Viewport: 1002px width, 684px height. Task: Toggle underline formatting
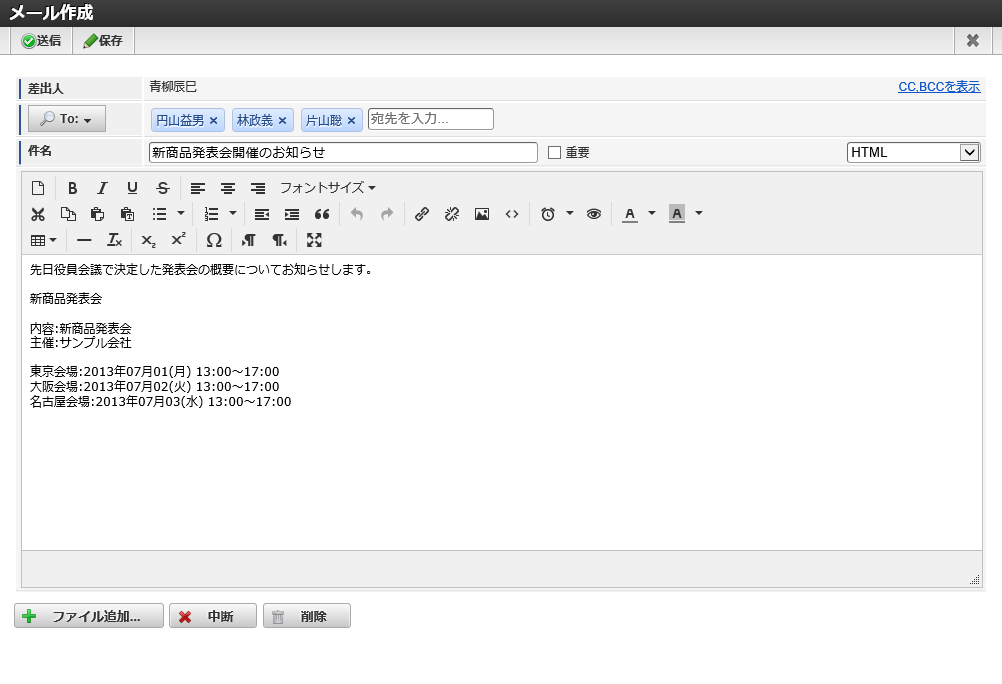(132, 188)
